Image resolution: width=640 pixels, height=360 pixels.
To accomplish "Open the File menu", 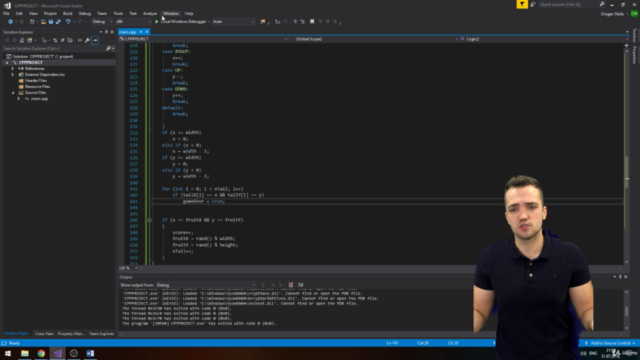I will click(6, 13).
